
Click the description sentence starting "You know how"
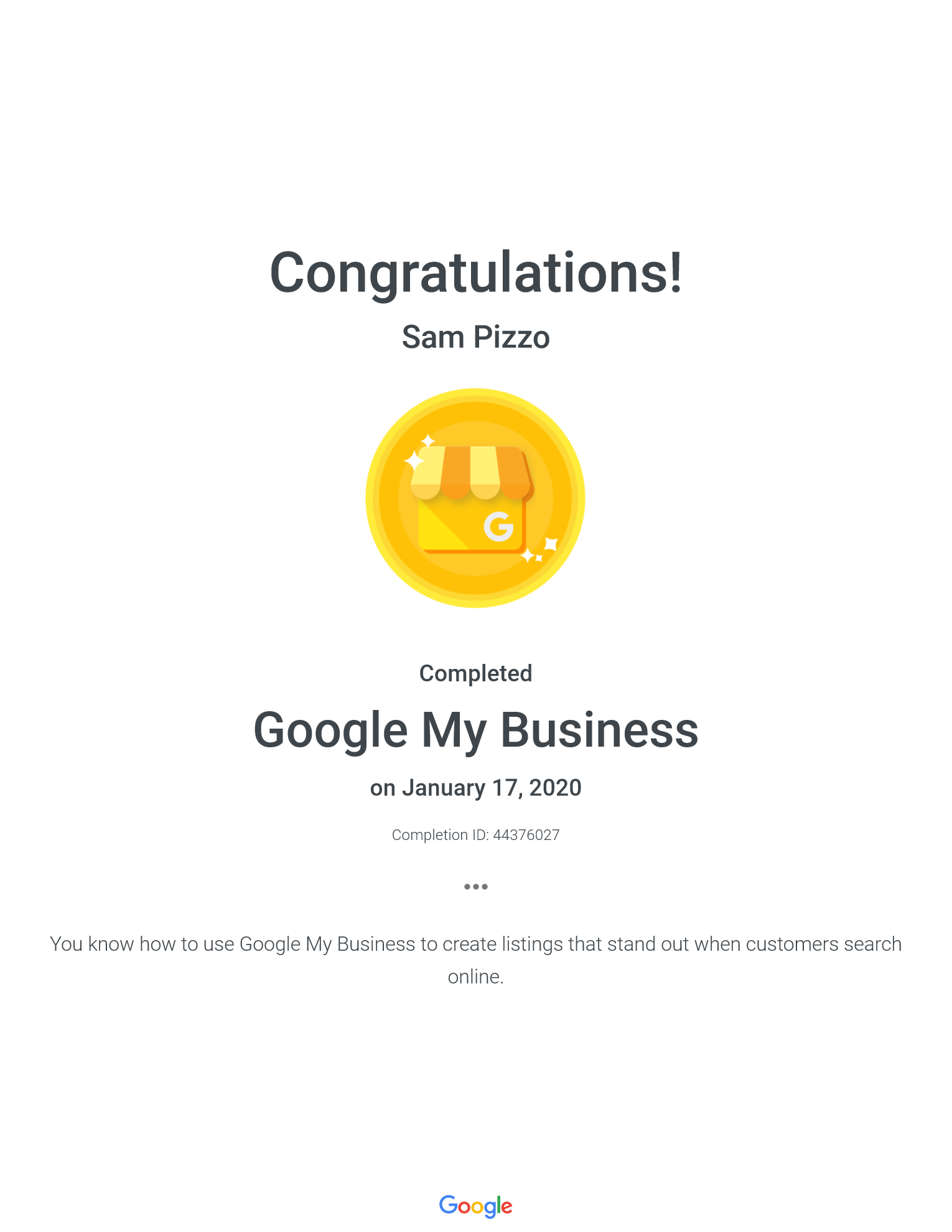click(x=475, y=944)
